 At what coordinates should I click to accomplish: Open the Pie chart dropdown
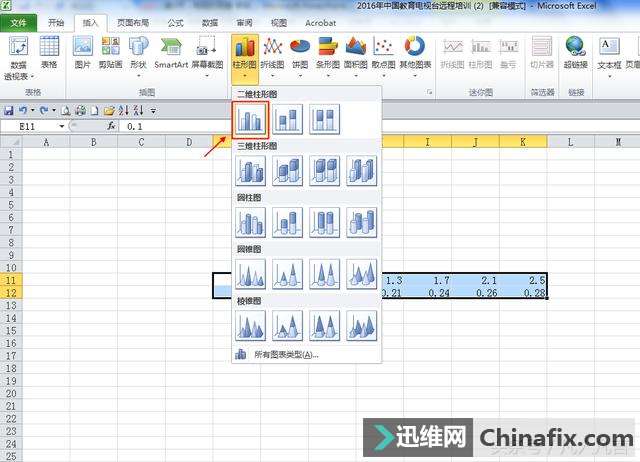point(300,58)
